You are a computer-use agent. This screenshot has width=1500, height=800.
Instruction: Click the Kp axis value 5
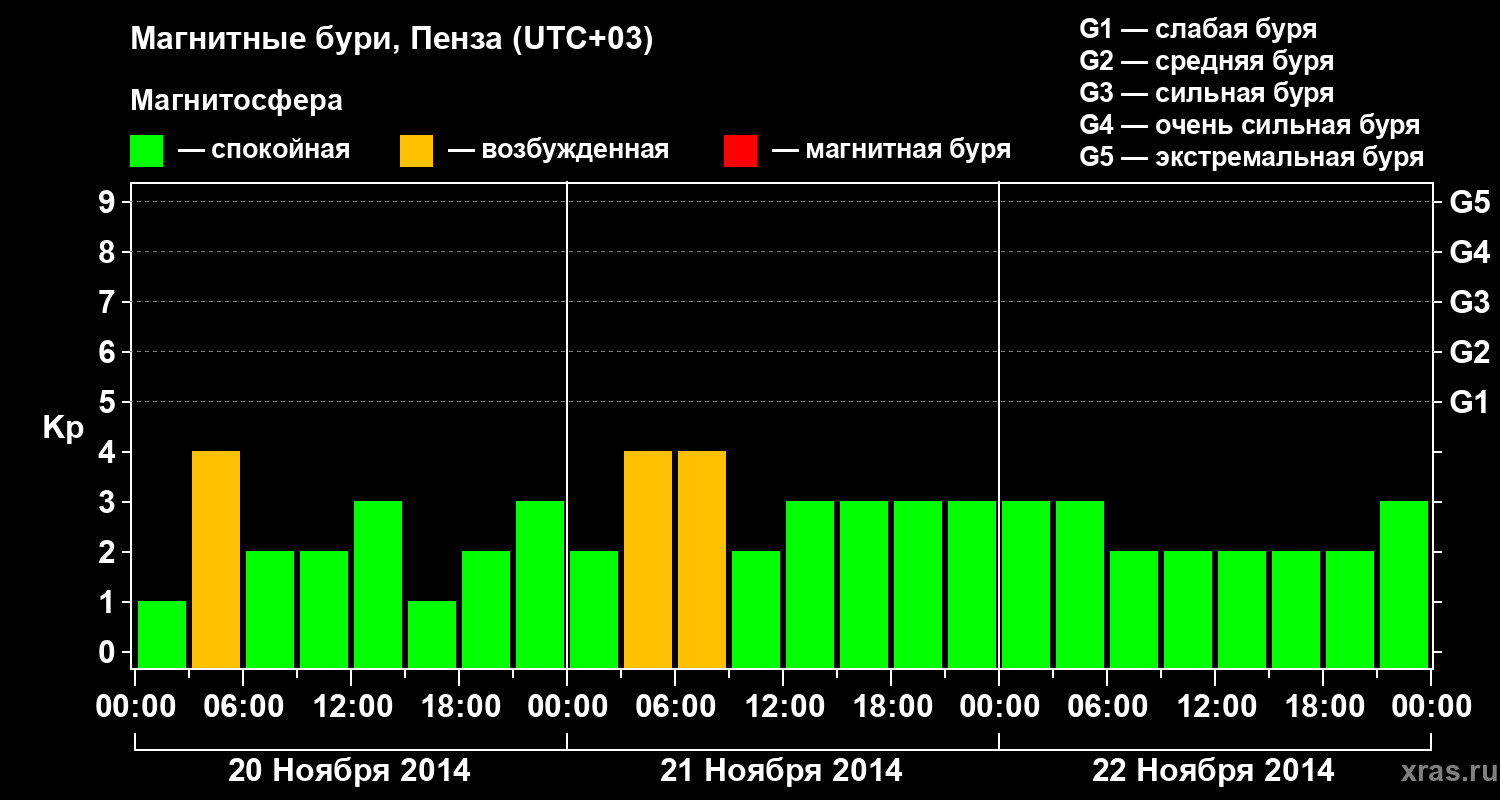[109, 402]
